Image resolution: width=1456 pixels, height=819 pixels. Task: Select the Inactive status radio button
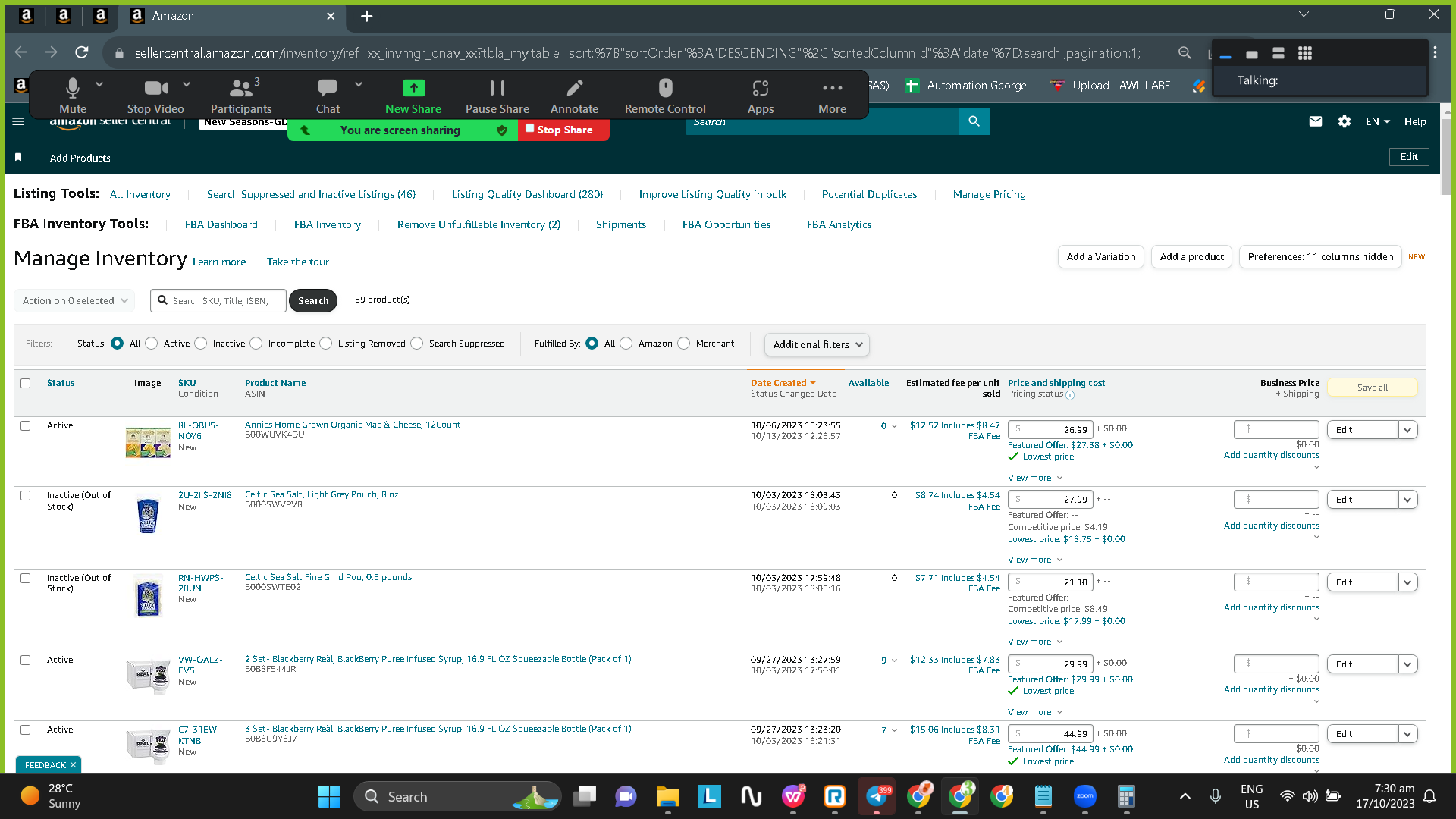(x=201, y=344)
